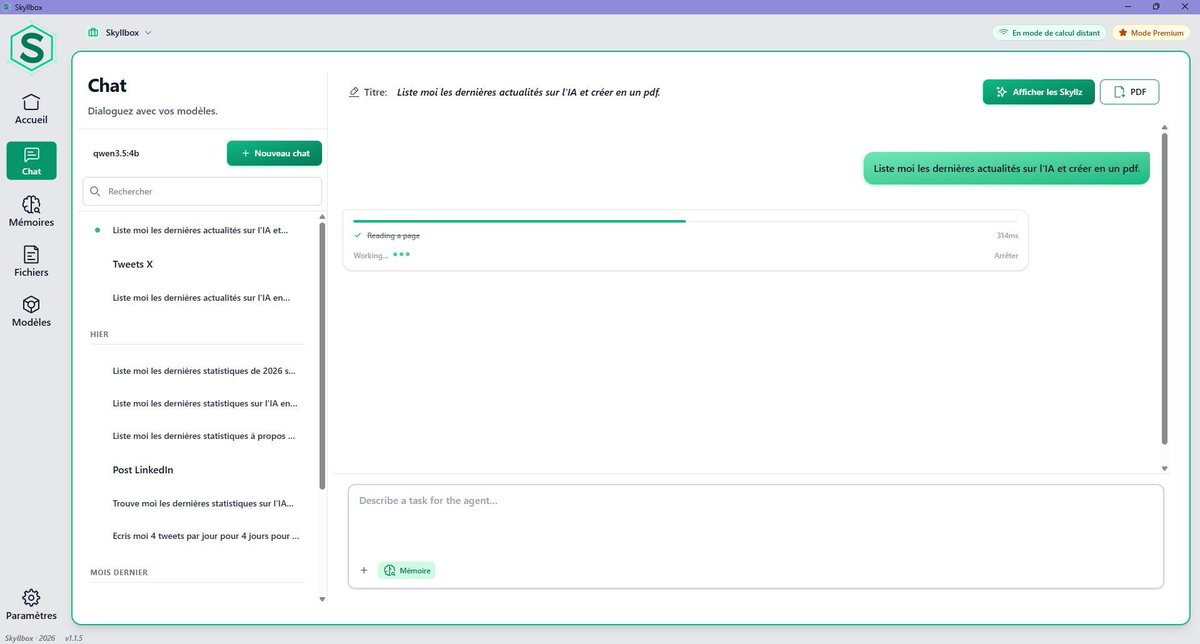Export the chat as PDF

click(x=1130, y=91)
